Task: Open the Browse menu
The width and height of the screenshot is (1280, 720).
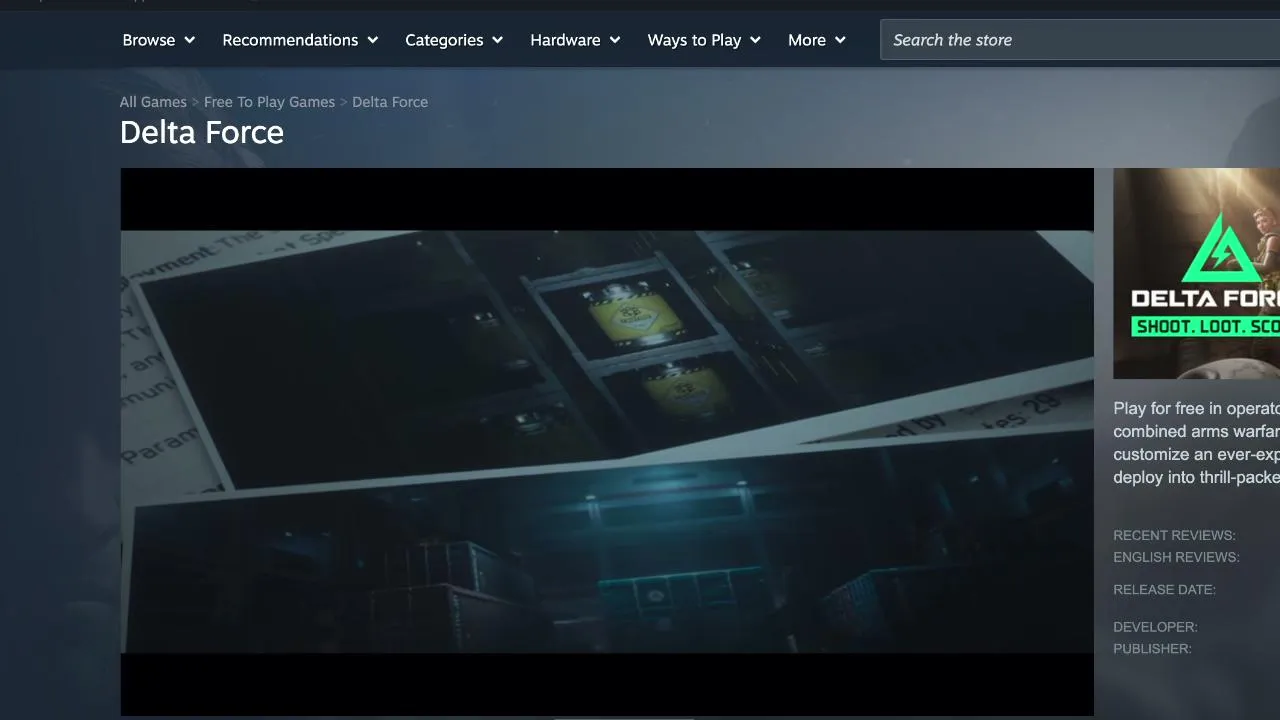Action: [158, 40]
